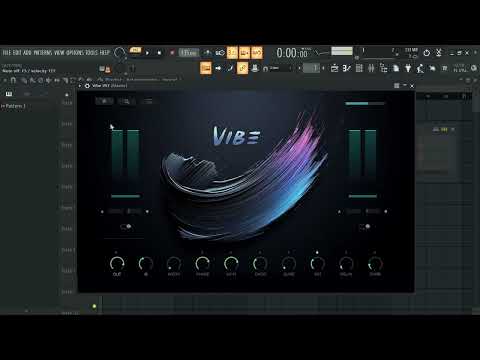Click the plug icon for plugin picker
Screen dimensions: 480x360
[408, 68]
